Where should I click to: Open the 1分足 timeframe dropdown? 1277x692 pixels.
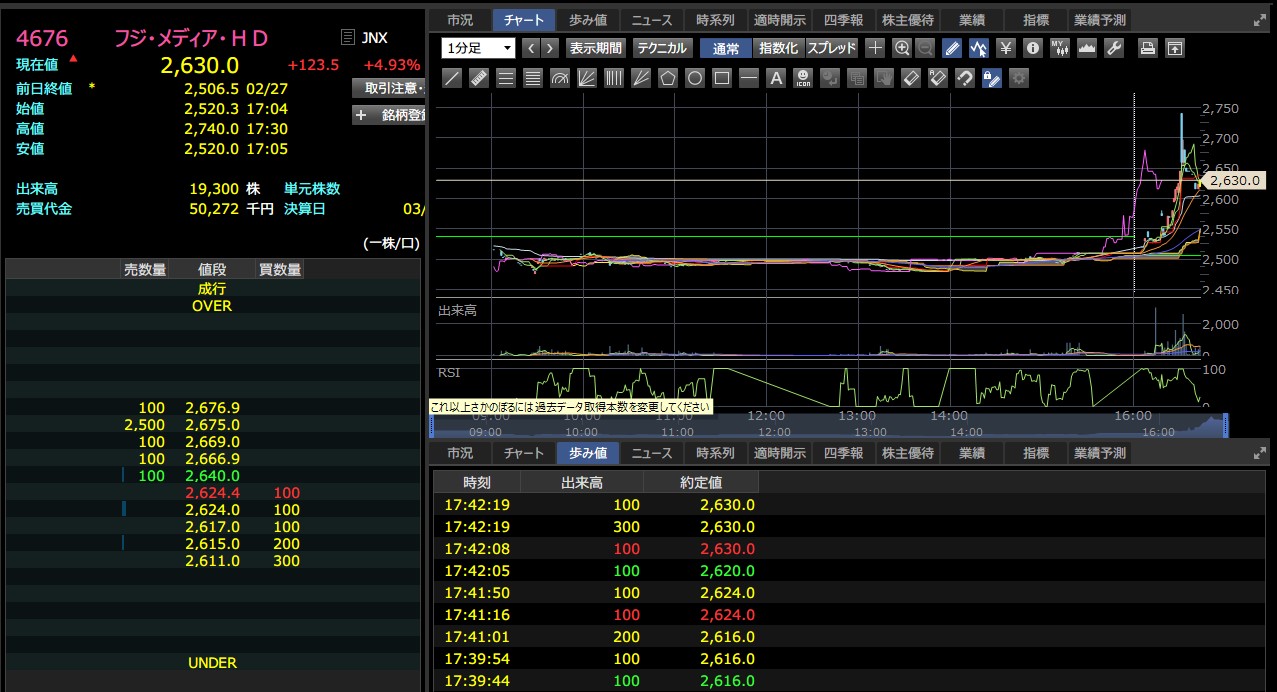[478, 48]
